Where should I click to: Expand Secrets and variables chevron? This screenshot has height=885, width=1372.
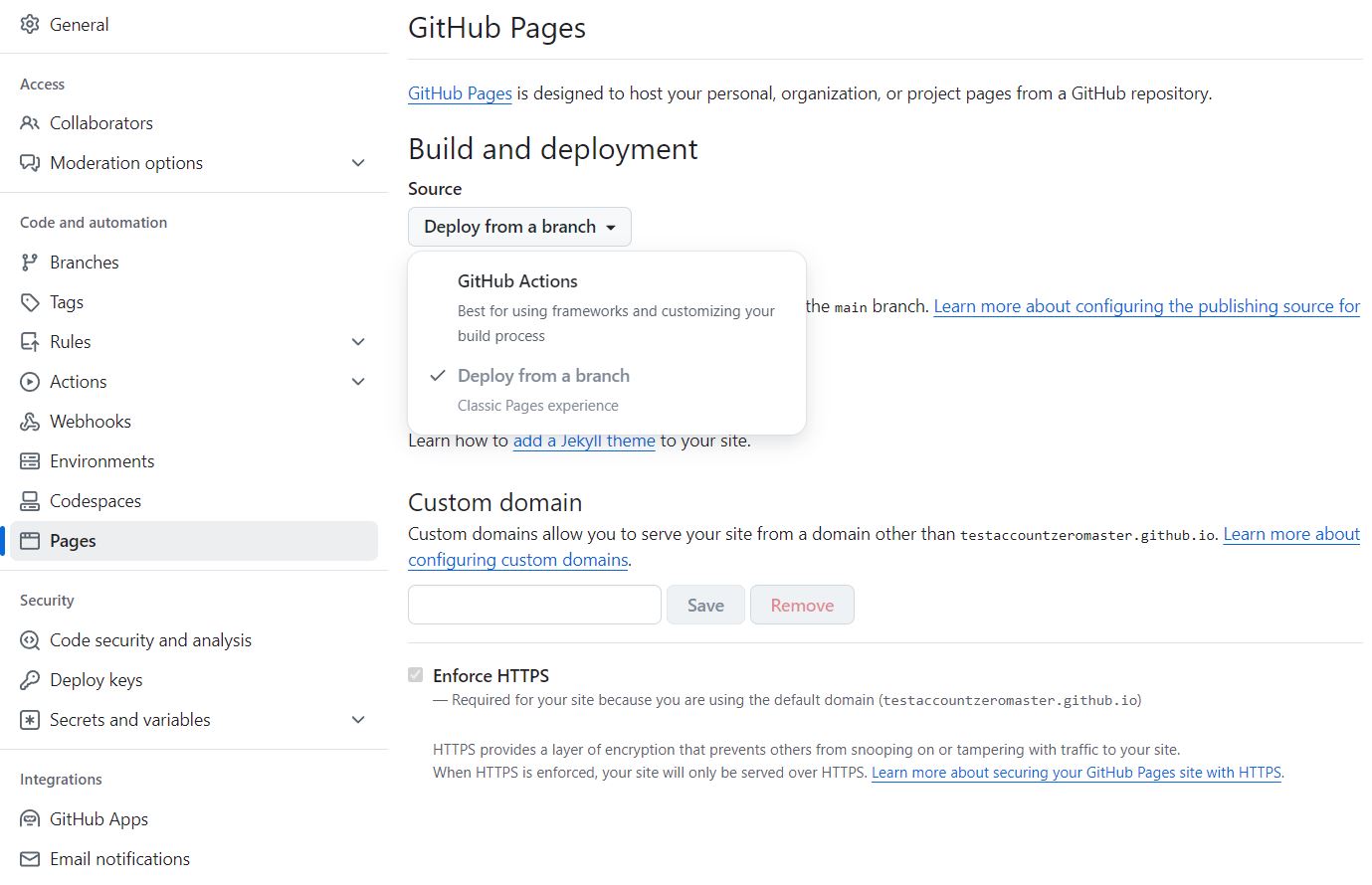tap(358, 720)
